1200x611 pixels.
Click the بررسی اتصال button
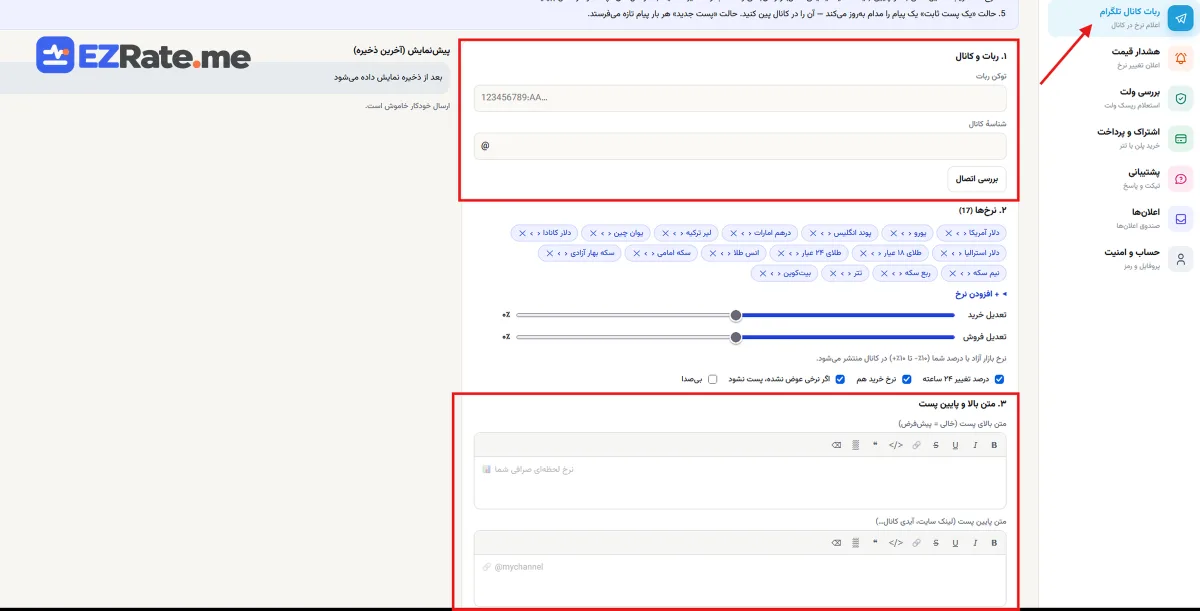tap(977, 179)
